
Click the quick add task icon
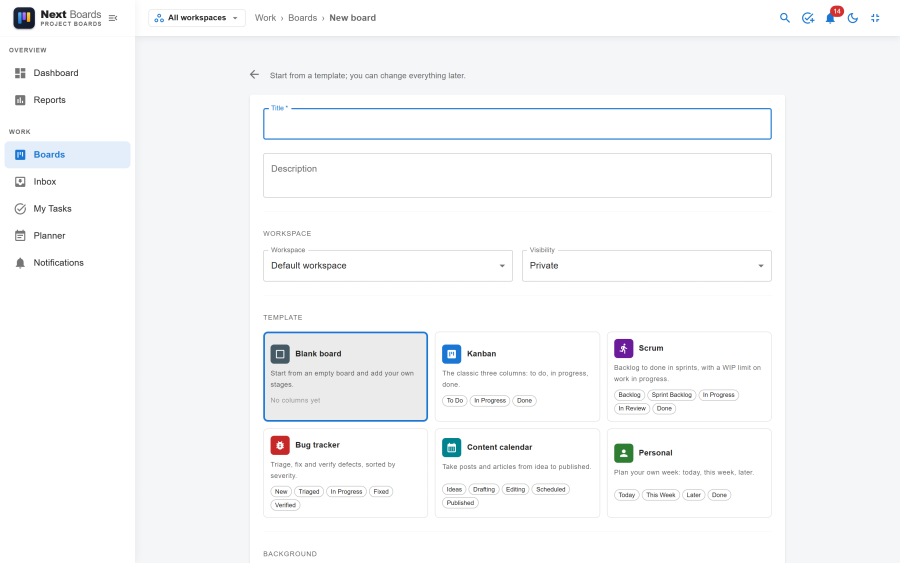(x=808, y=18)
